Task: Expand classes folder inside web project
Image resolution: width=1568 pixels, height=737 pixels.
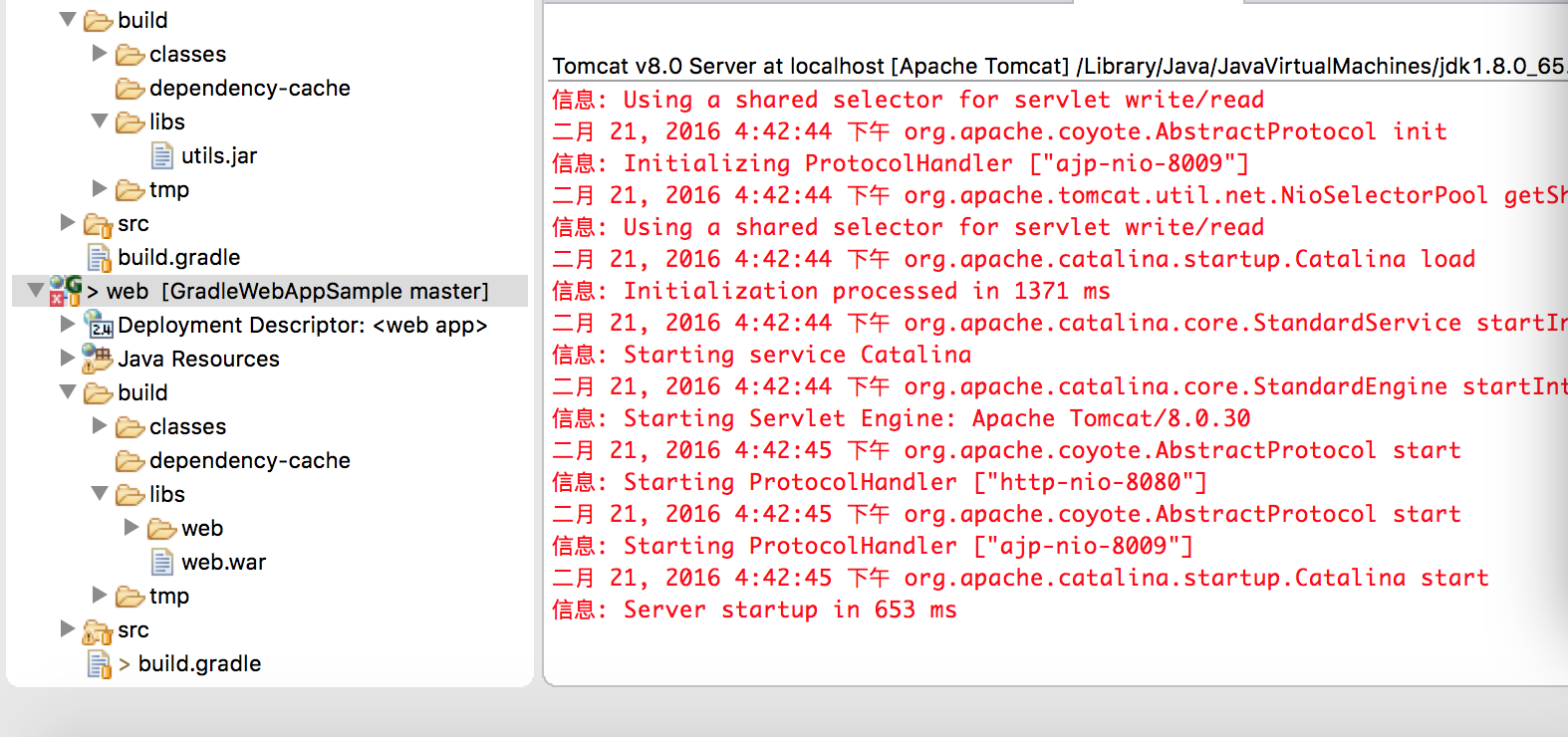Action: (x=100, y=425)
